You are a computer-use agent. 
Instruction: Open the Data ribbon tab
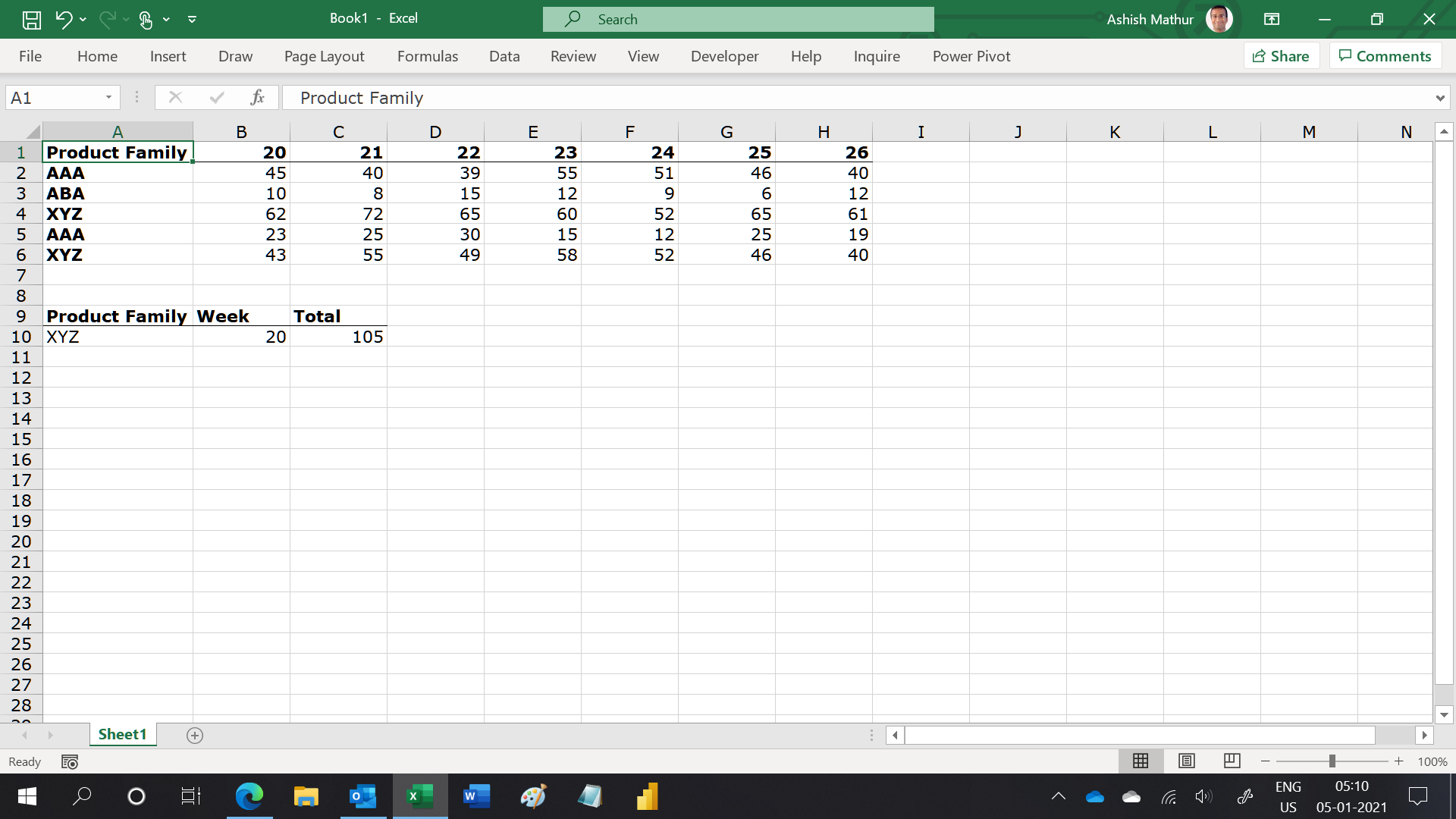coord(504,56)
